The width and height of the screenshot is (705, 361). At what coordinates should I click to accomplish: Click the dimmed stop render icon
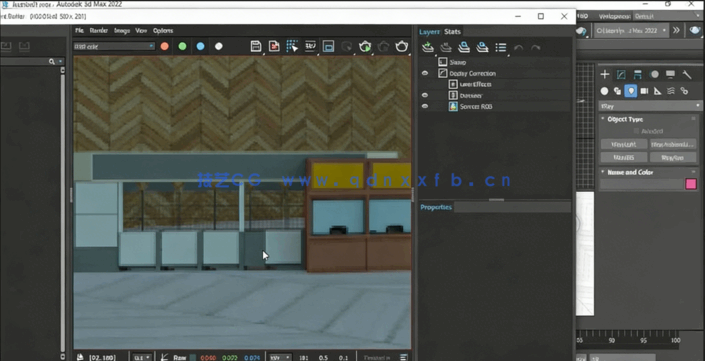347,46
